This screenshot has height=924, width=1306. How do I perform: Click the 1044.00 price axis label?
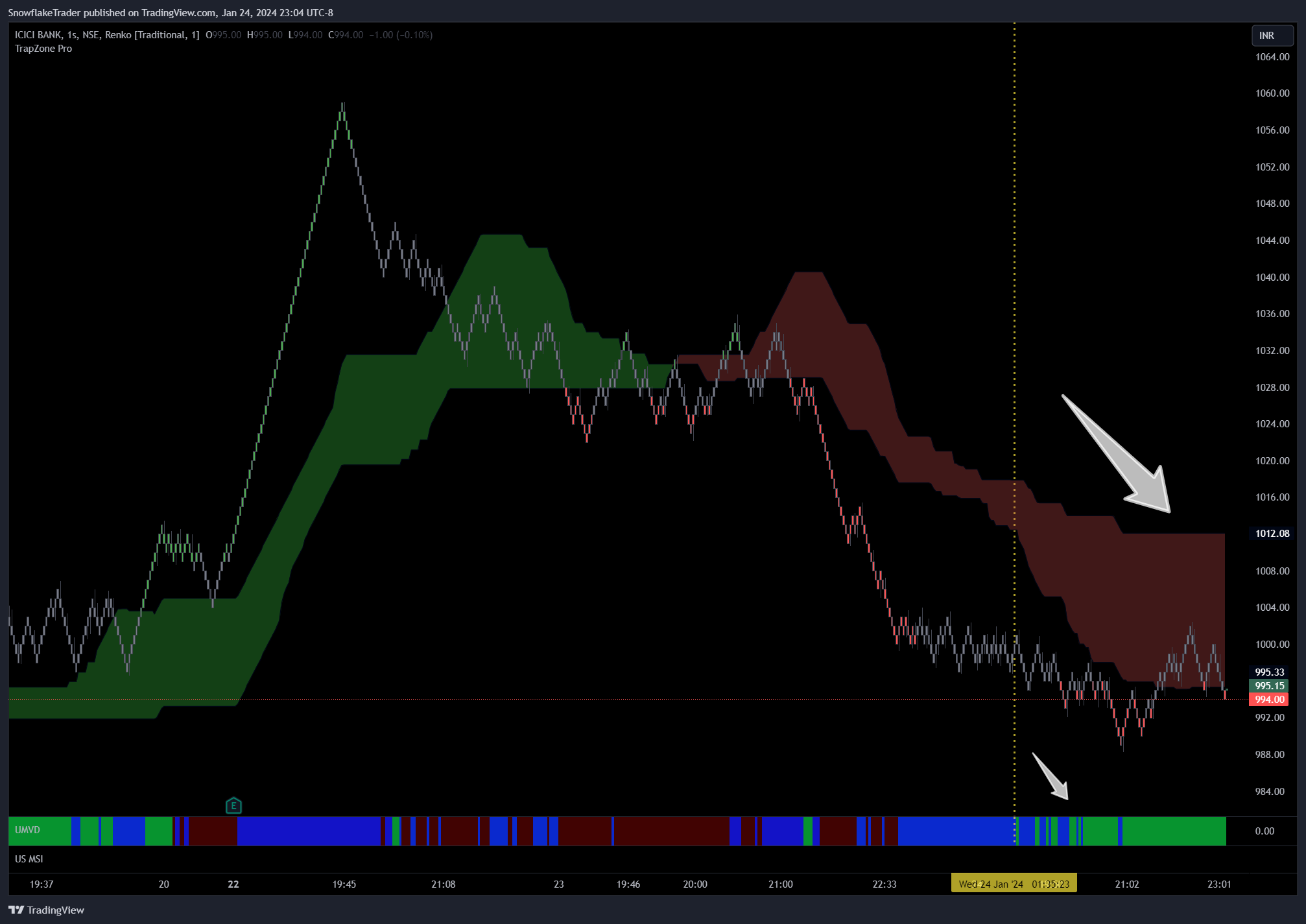click(x=1272, y=241)
